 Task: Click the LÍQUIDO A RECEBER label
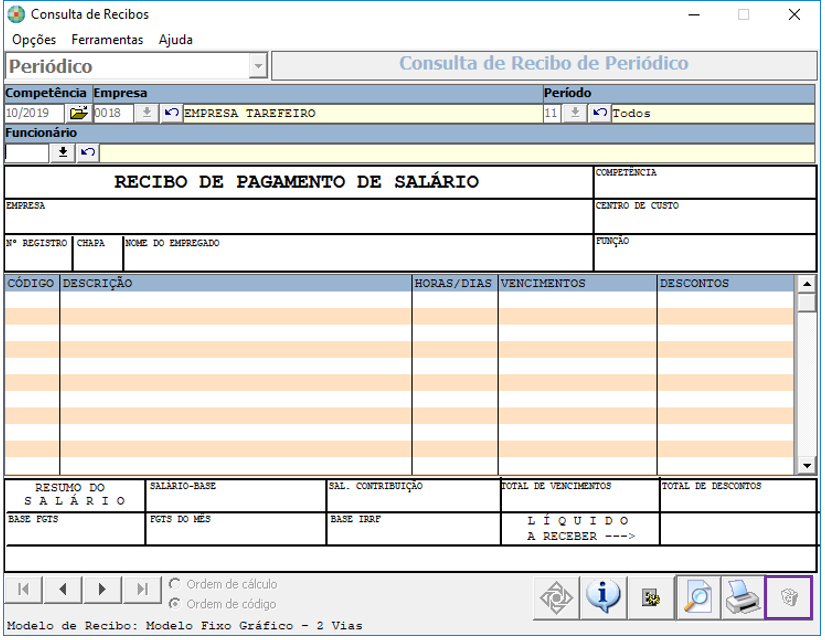coord(580,528)
